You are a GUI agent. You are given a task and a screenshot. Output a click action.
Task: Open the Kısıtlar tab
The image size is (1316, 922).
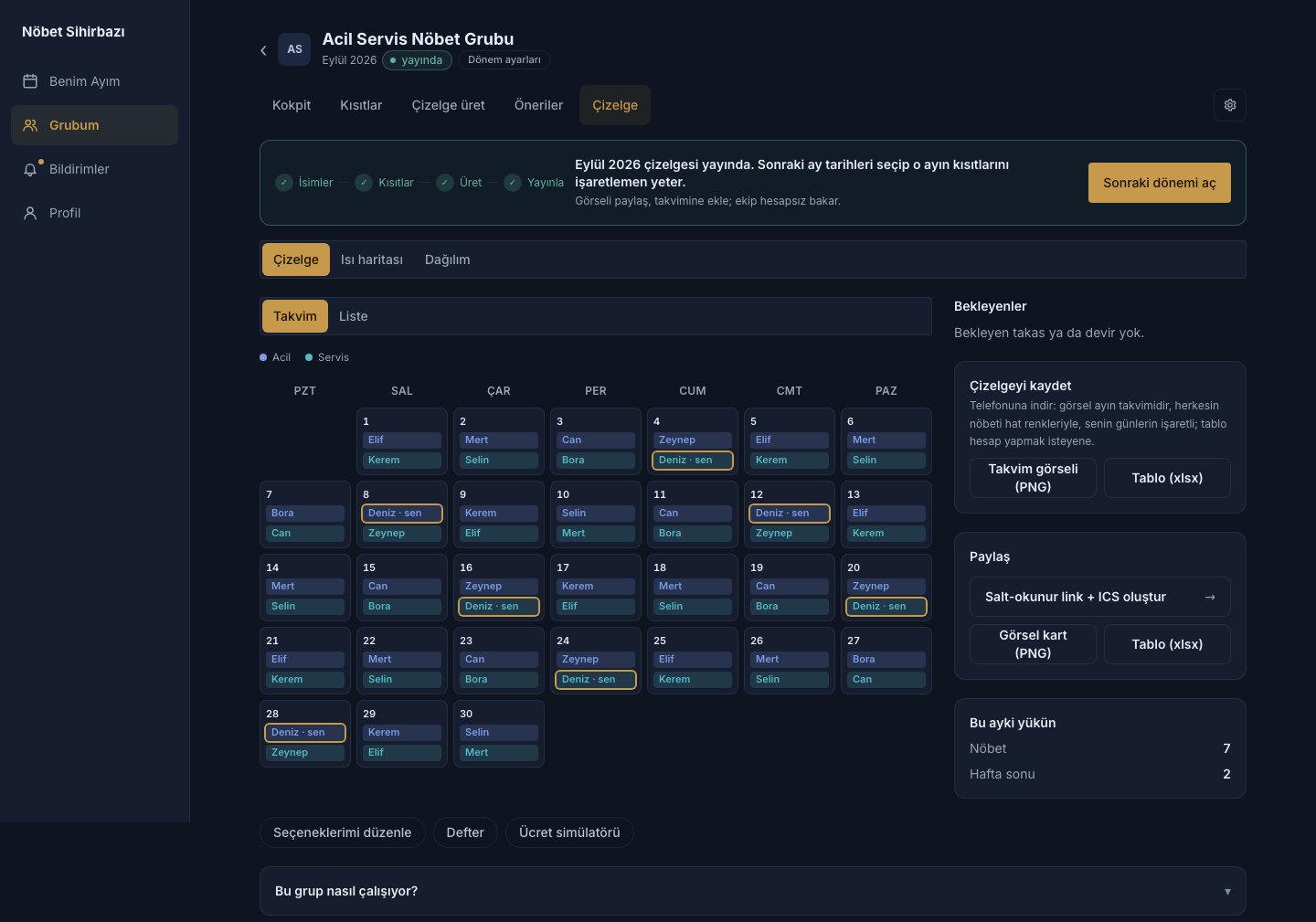click(361, 105)
